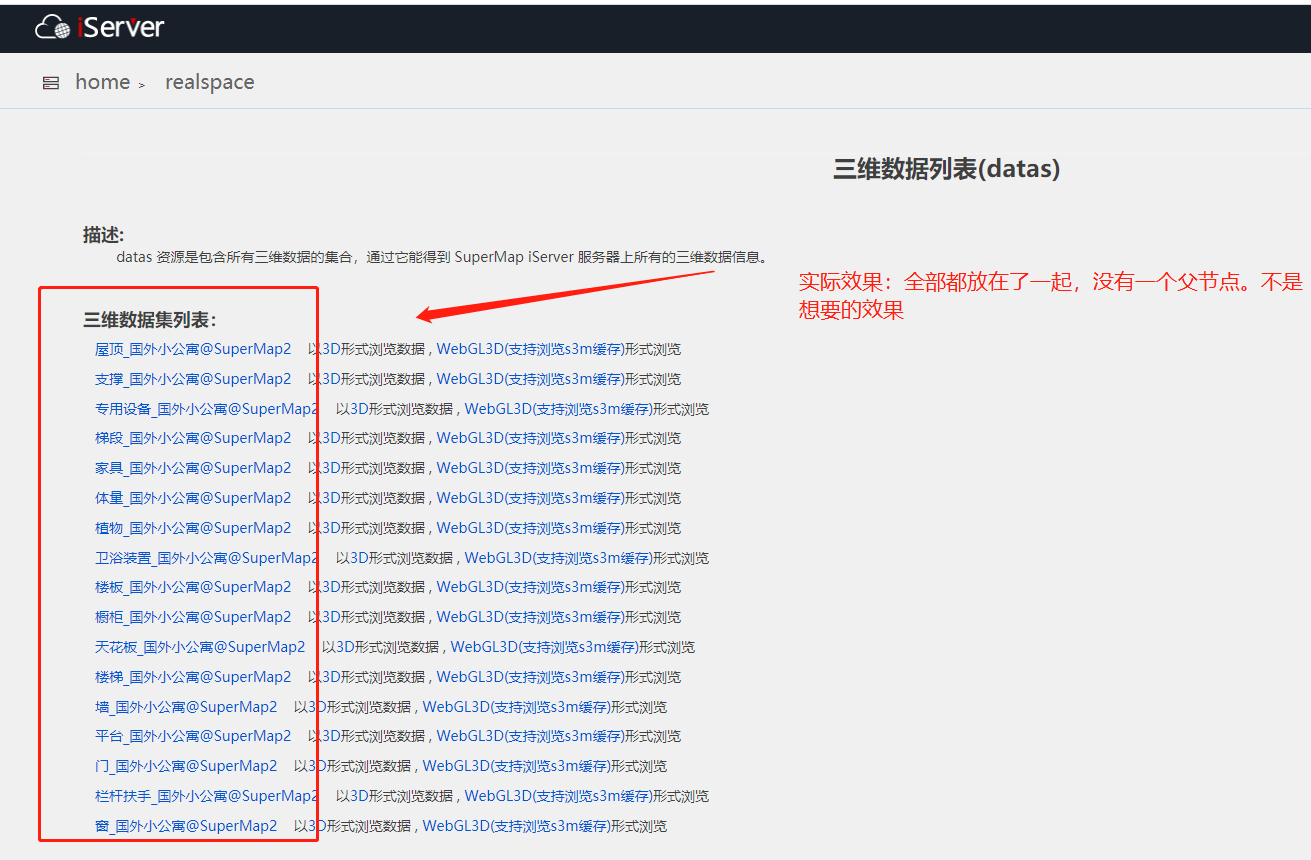Click the 三维数据列表(datas) page heading
The height and width of the screenshot is (860, 1311).
tap(946, 169)
